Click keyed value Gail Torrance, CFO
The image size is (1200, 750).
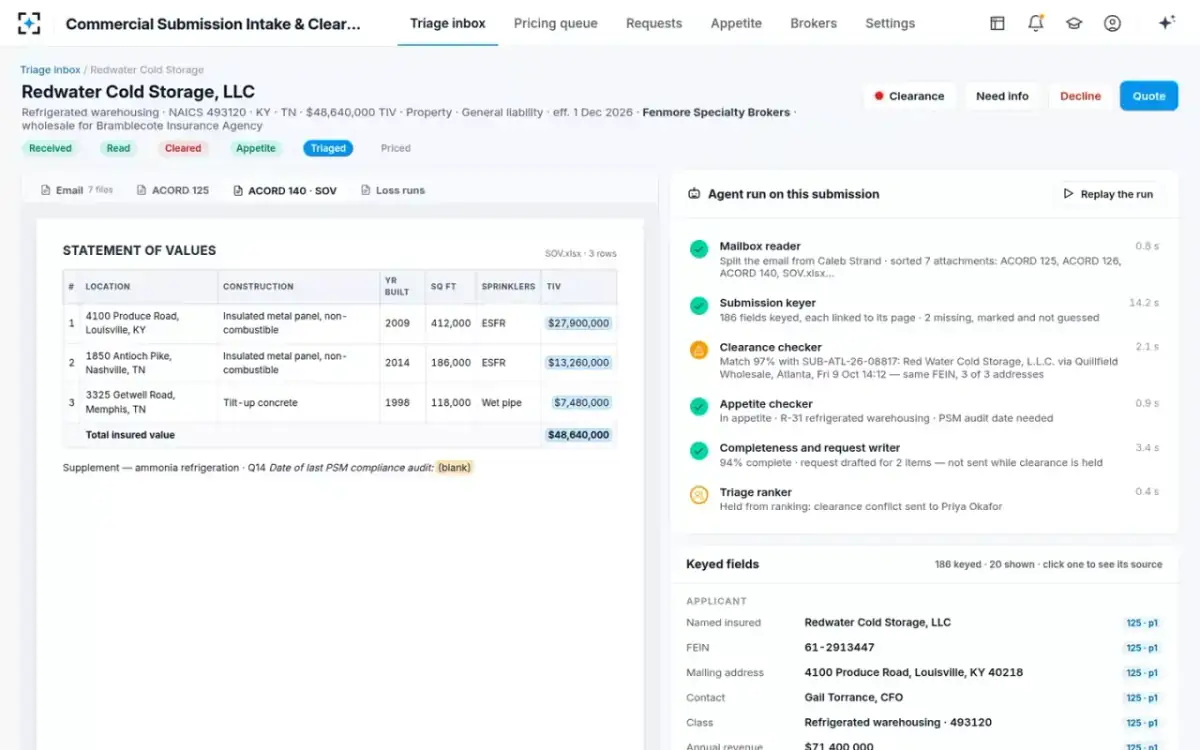(x=854, y=698)
